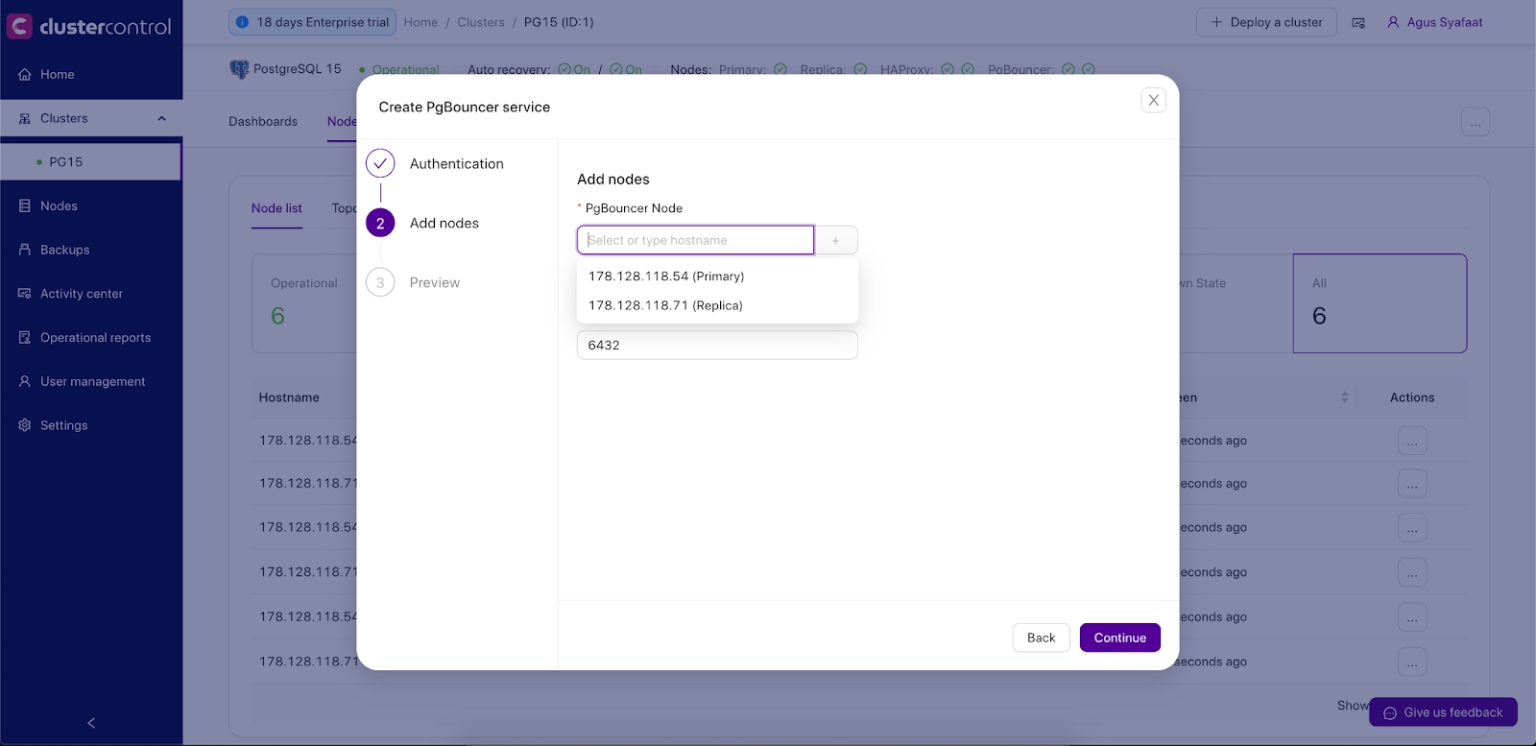Collapse the left sidebar with the chevron

click(90, 722)
